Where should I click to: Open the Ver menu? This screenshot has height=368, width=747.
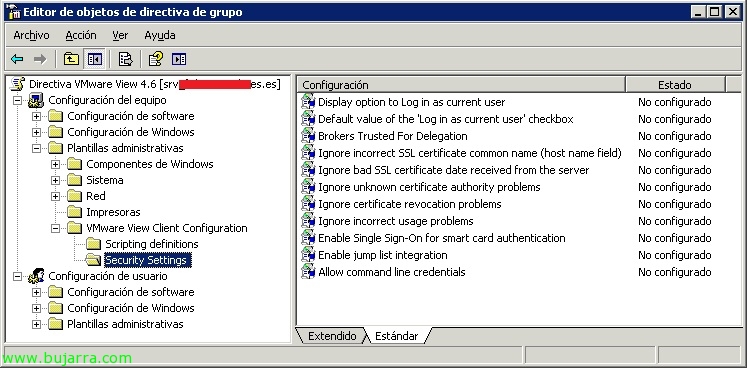(x=120, y=35)
